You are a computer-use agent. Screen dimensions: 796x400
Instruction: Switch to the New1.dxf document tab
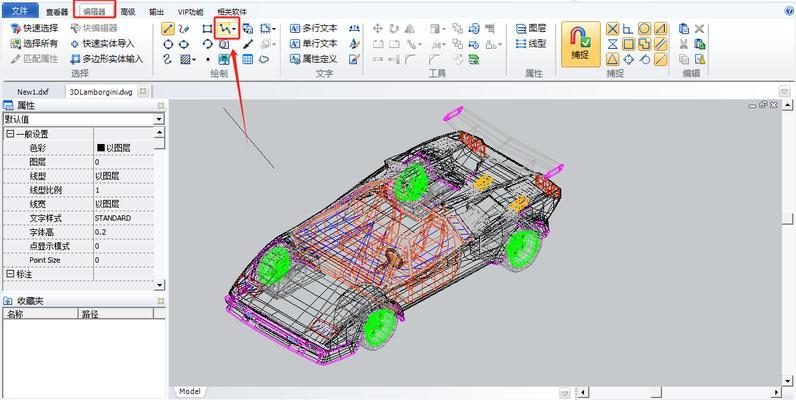pos(33,92)
